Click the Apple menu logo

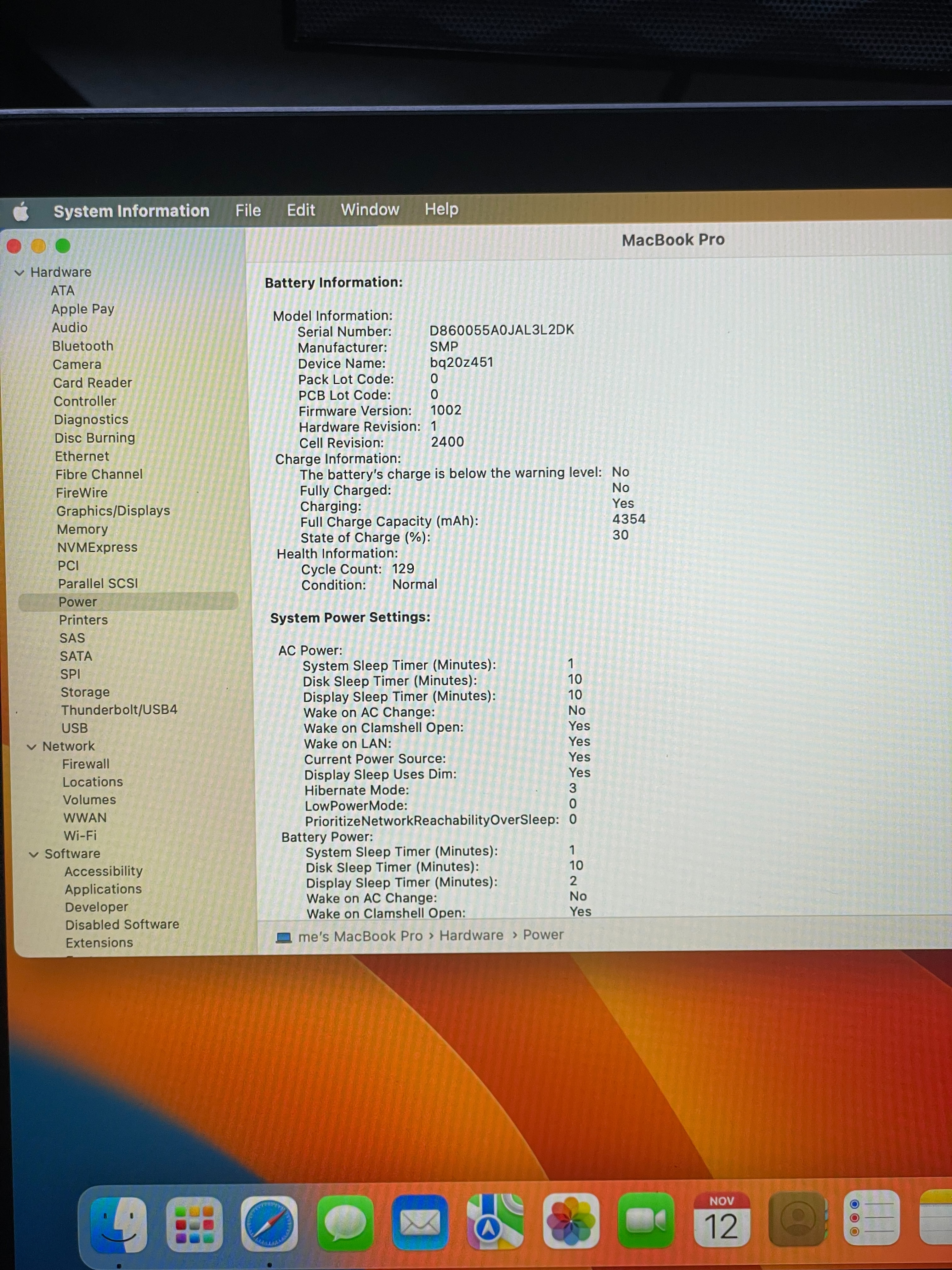21,212
